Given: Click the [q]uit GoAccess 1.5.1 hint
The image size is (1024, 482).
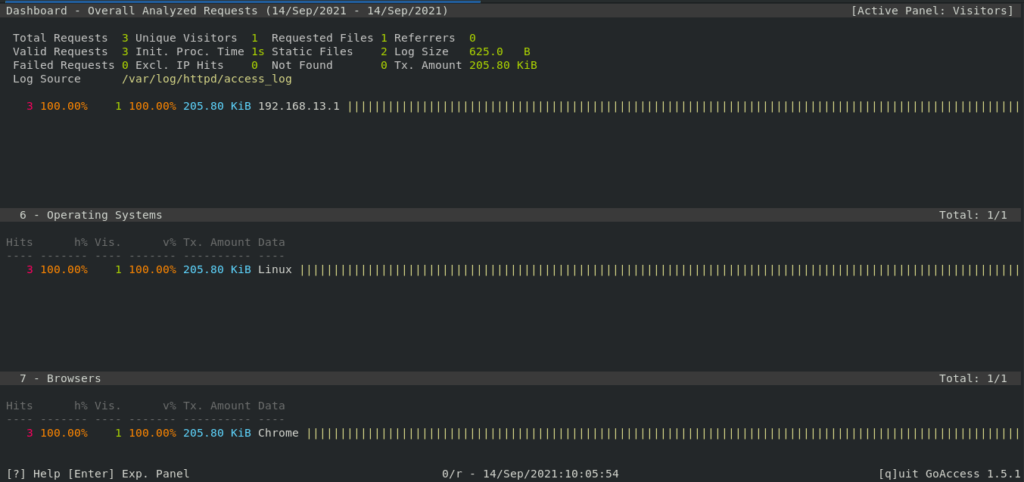Looking at the screenshot, I should 949,474.
